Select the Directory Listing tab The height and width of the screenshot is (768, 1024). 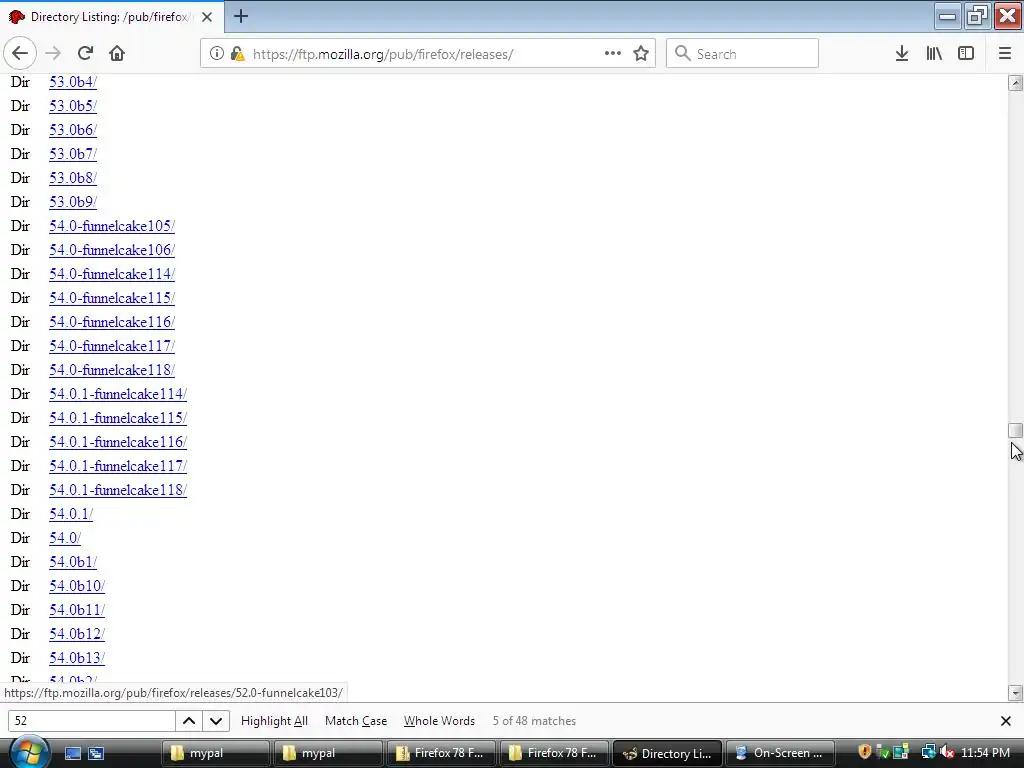[x=112, y=17]
